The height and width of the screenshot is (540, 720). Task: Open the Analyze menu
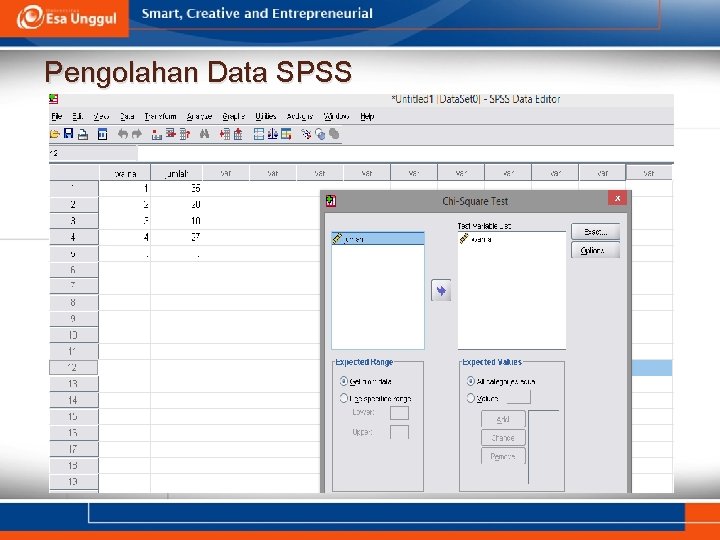point(199,116)
